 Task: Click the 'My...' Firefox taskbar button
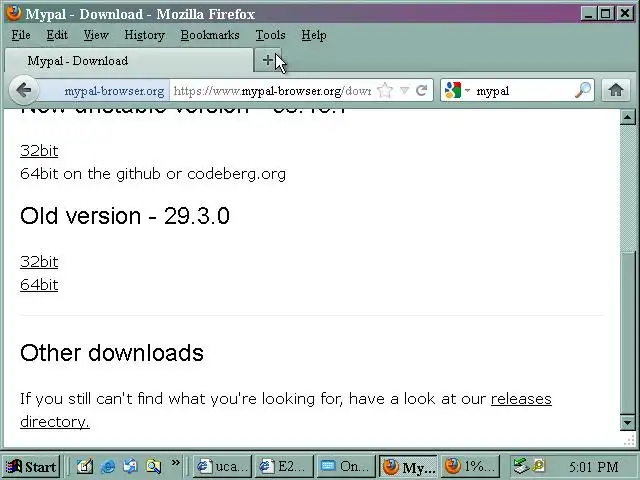tap(408, 466)
